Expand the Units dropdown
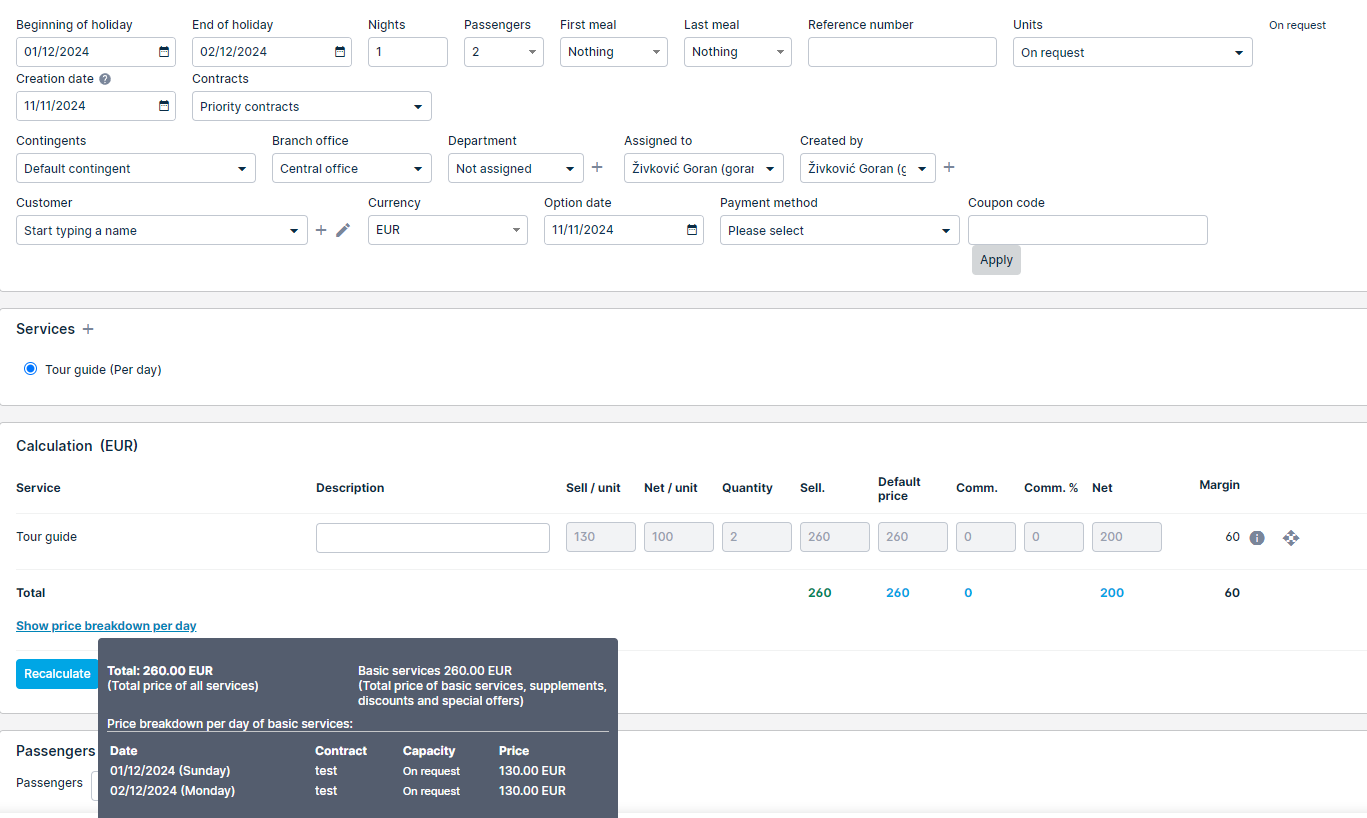The image size is (1367, 818). pos(1133,52)
